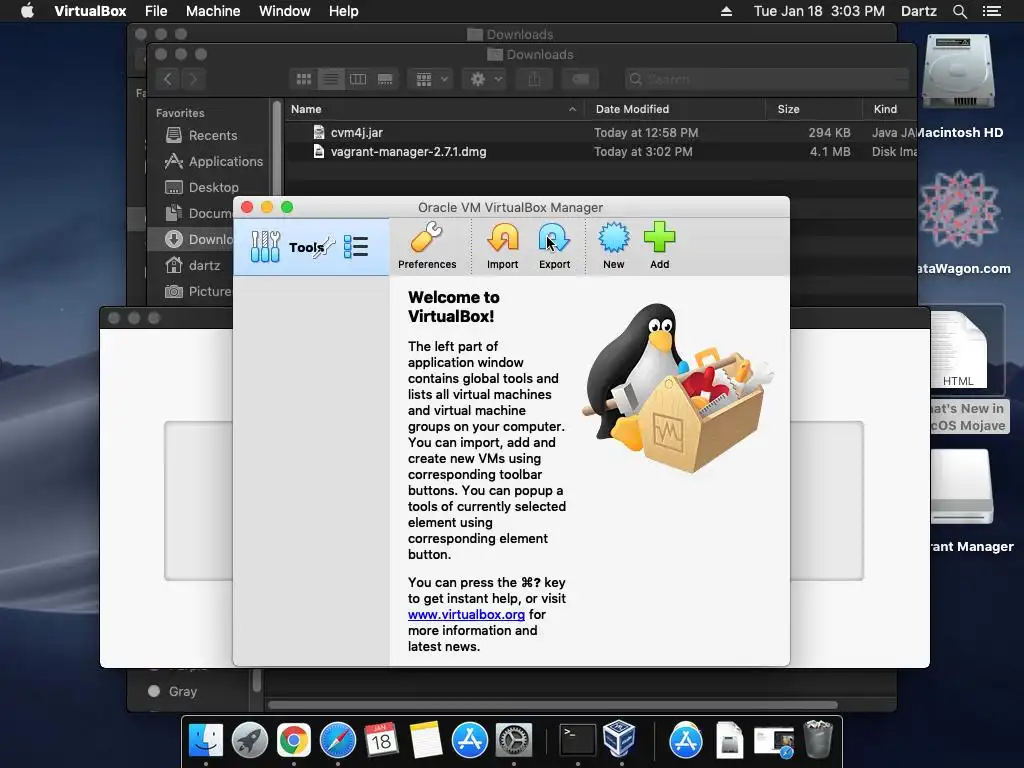Screen dimensions: 1024x768
Task: Open VirtualBox cube icon in Dock
Action: 619,739
